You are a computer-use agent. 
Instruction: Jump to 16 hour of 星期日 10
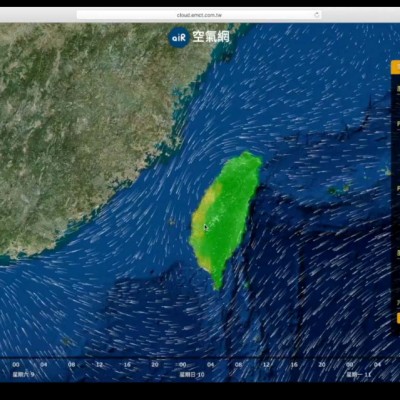click(294, 365)
